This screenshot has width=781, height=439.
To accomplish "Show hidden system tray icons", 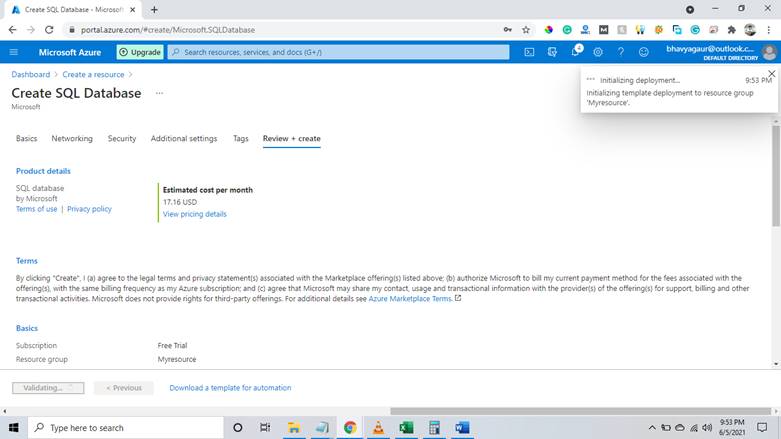I will point(651,428).
